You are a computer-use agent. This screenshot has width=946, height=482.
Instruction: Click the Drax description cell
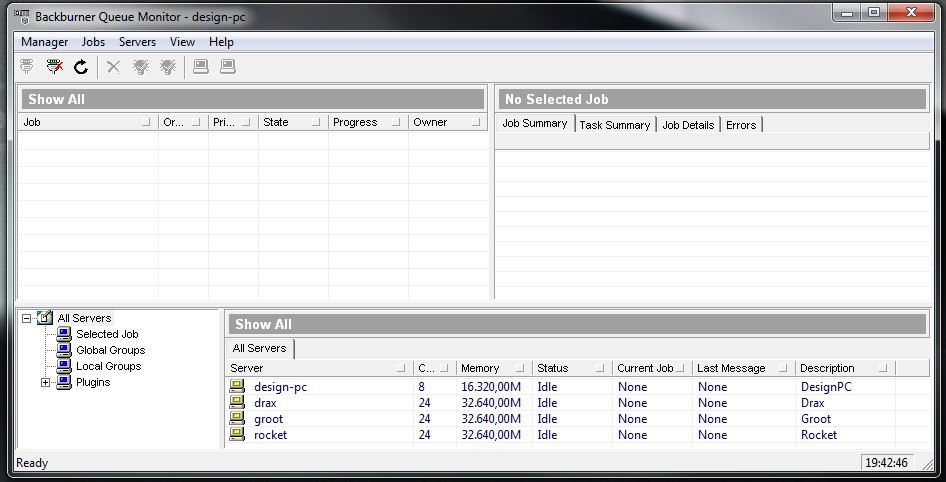point(813,403)
